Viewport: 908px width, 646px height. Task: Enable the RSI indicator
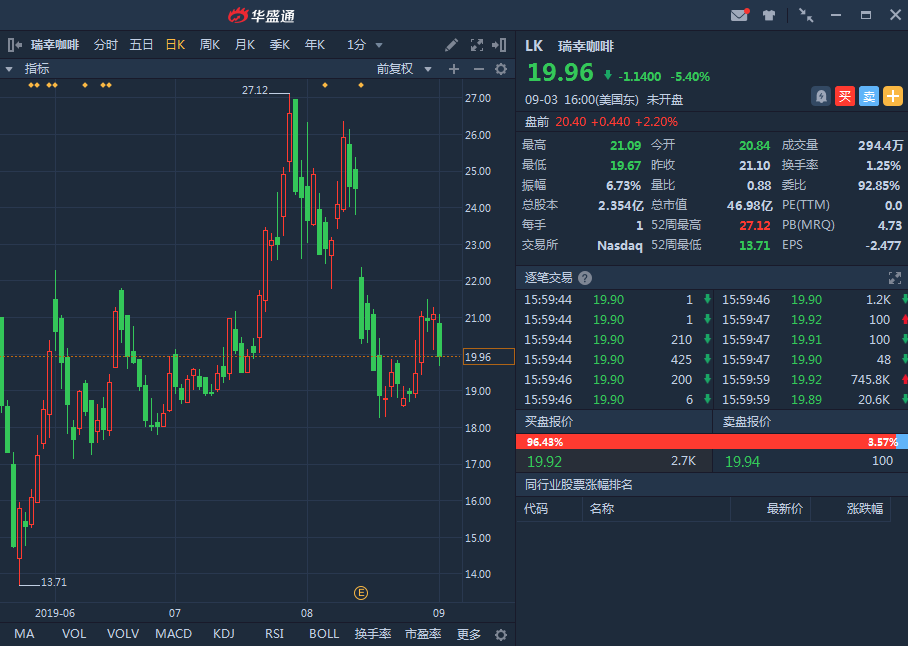pos(274,634)
